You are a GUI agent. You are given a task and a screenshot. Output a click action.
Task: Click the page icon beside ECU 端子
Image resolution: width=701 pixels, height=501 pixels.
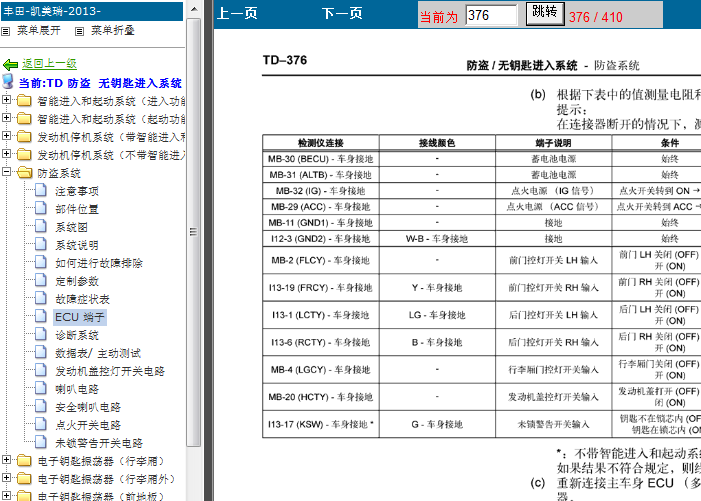pos(41,316)
